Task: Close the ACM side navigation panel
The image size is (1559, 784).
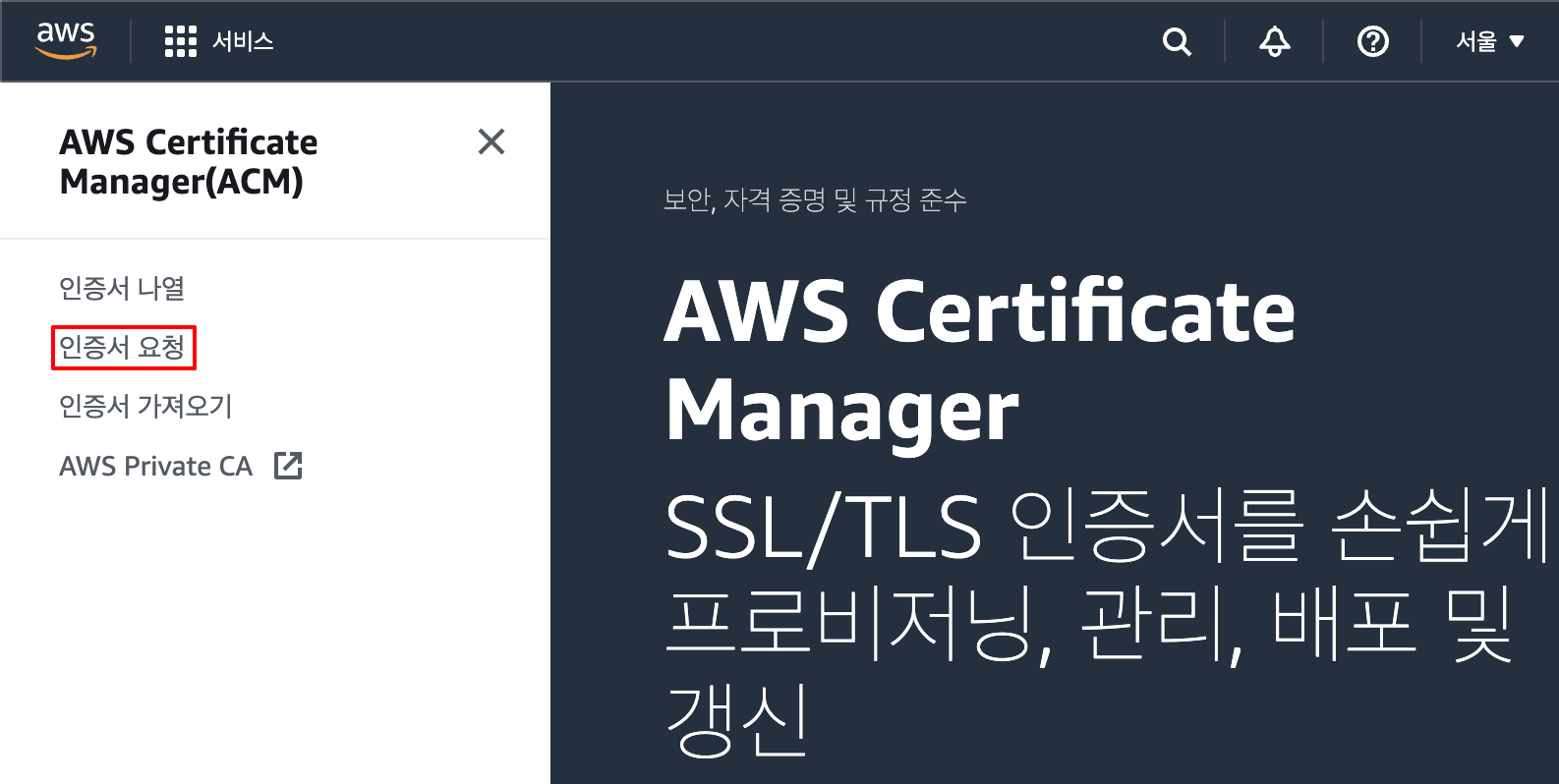Action: [x=491, y=141]
